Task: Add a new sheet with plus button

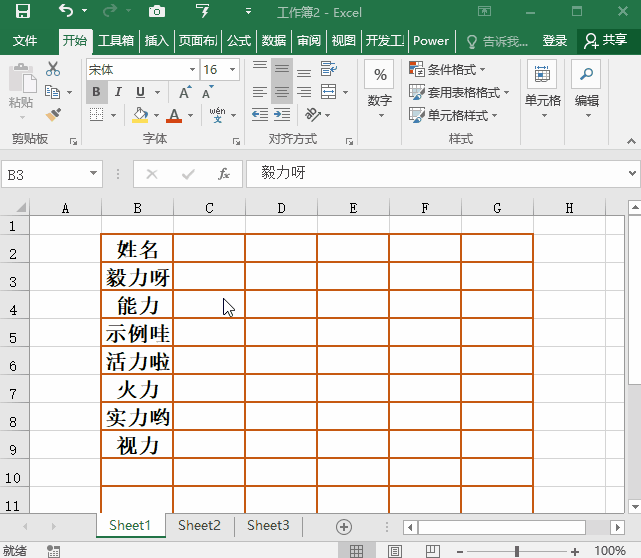Action: pyautogui.click(x=344, y=527)
